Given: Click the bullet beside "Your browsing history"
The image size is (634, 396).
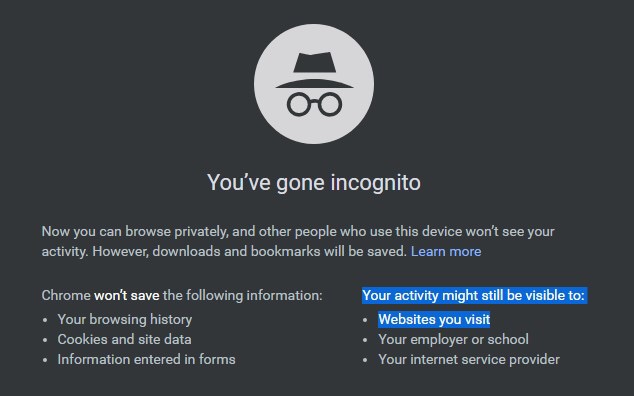Looking at the screenshot, I should [44, 320].
